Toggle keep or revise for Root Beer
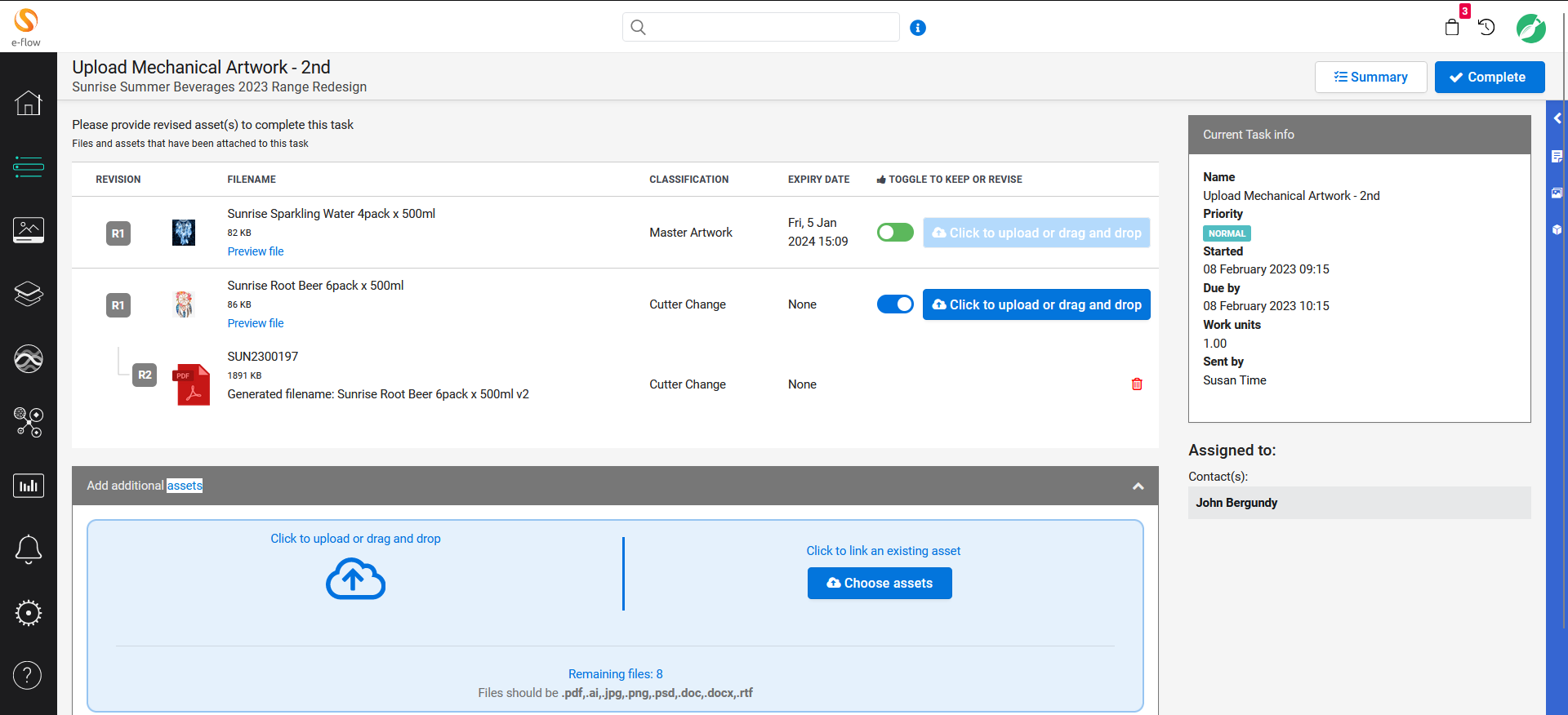This screenshot has height=715, width=1568. pos(895,304)
